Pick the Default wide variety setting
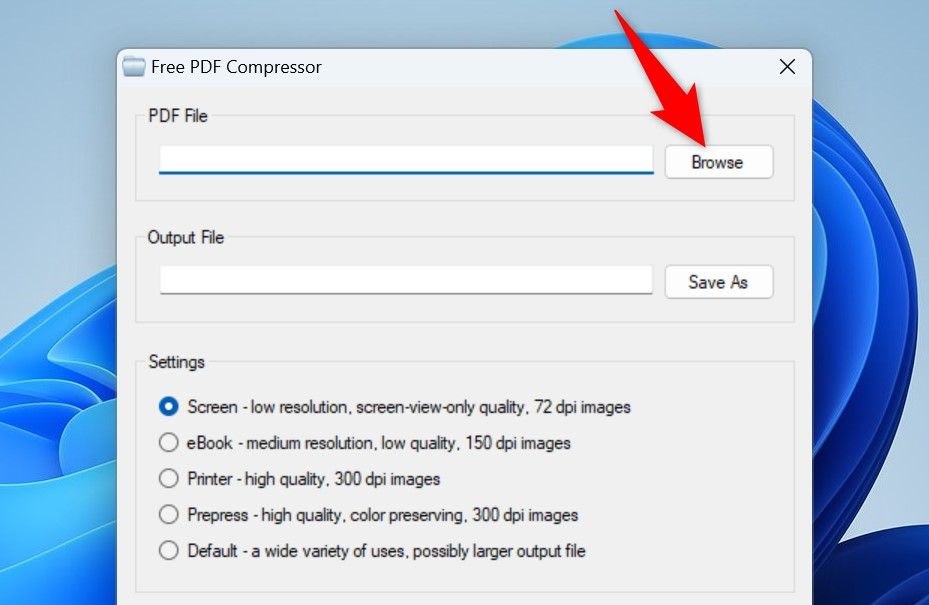Image resolution: width=929 pixels, height=605 pixels. [168, 551]
